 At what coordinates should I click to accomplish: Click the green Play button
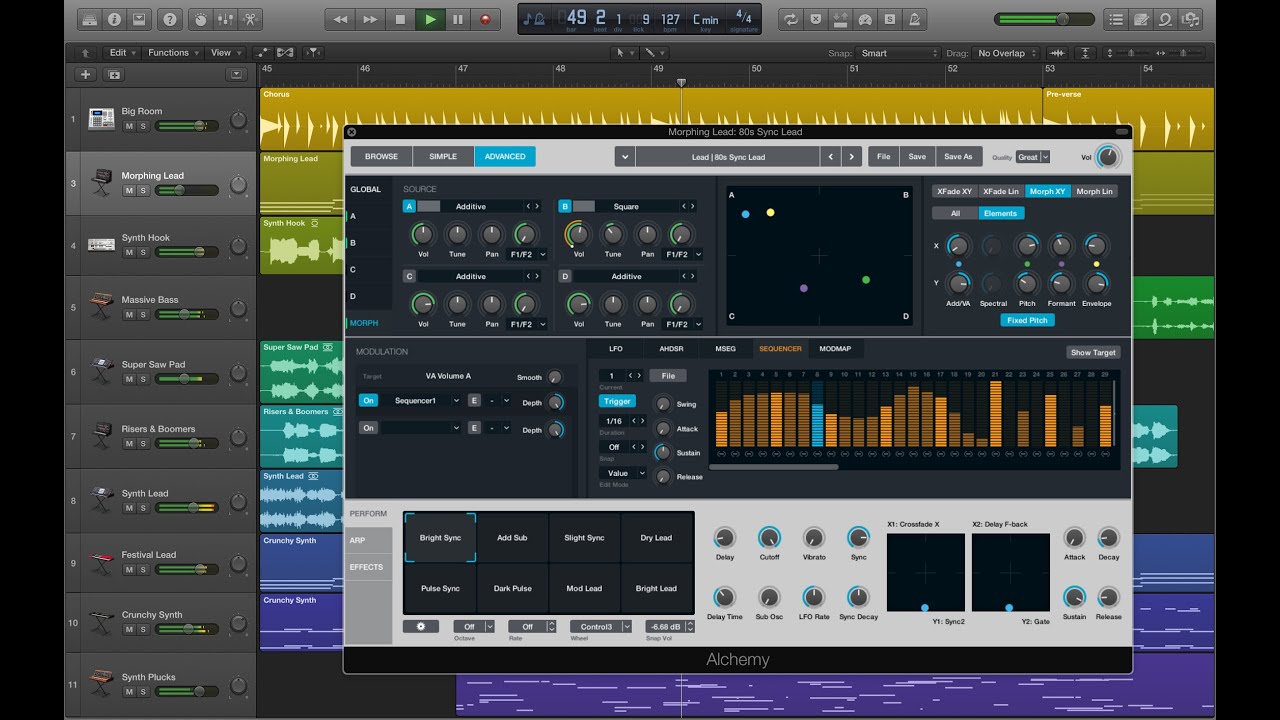[430, 19]
